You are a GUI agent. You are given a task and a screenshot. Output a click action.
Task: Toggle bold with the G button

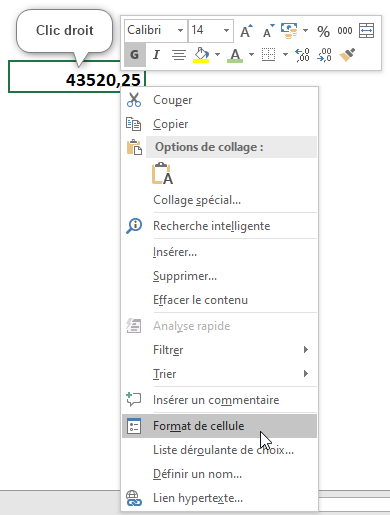pyautogui.click(x=135, y=55)
